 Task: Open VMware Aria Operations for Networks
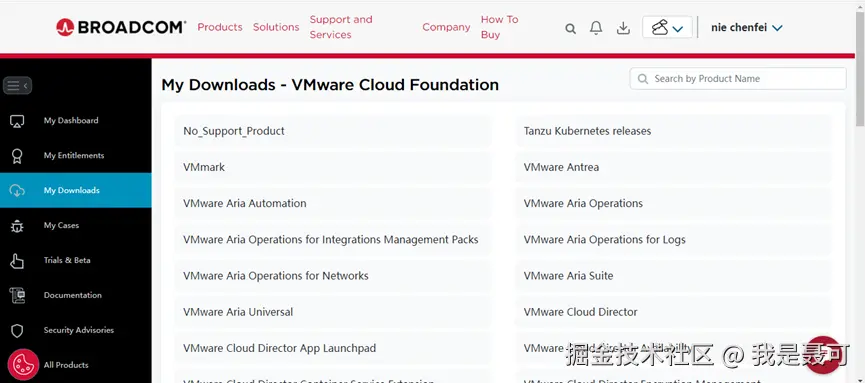333,276
